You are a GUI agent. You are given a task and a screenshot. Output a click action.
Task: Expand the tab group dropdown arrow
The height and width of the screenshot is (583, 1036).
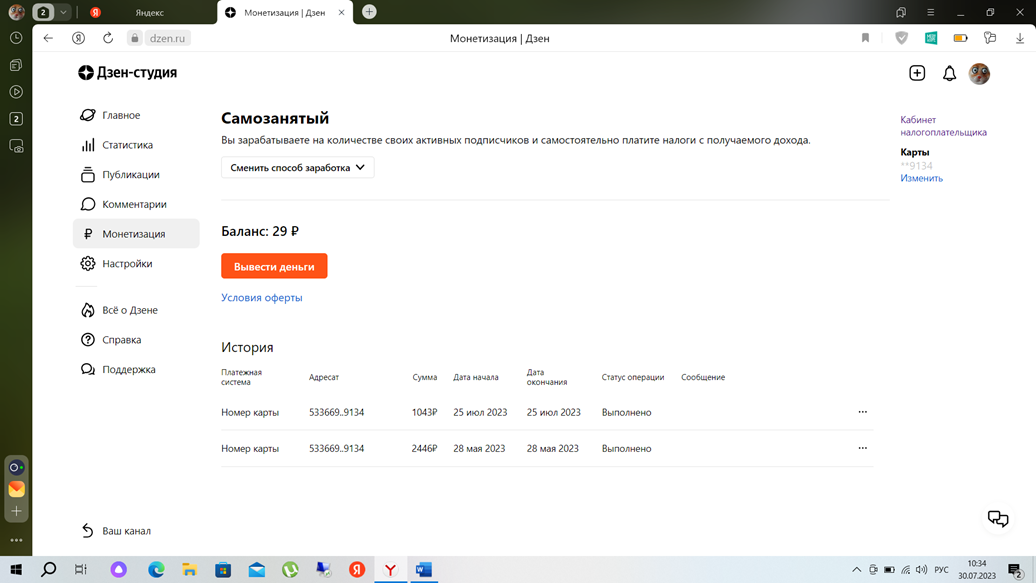coord(63,12)
